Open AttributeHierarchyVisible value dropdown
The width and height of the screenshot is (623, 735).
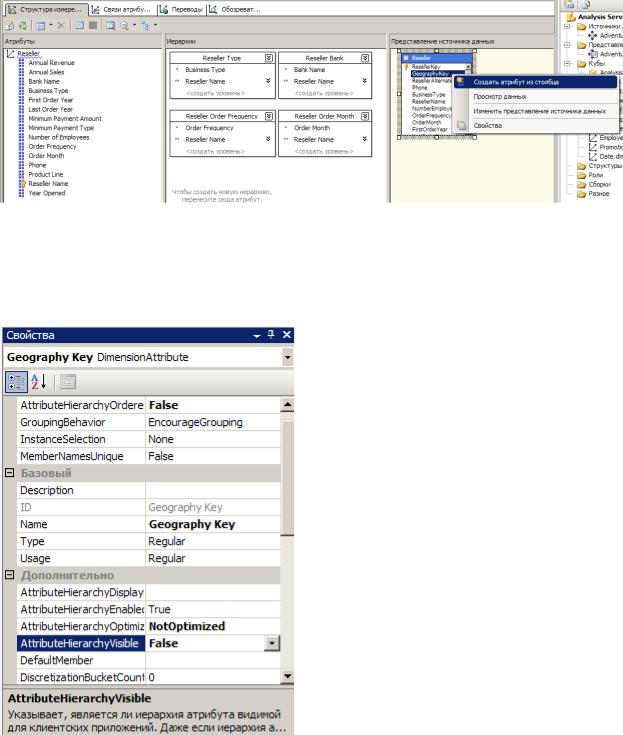point(272,643)
